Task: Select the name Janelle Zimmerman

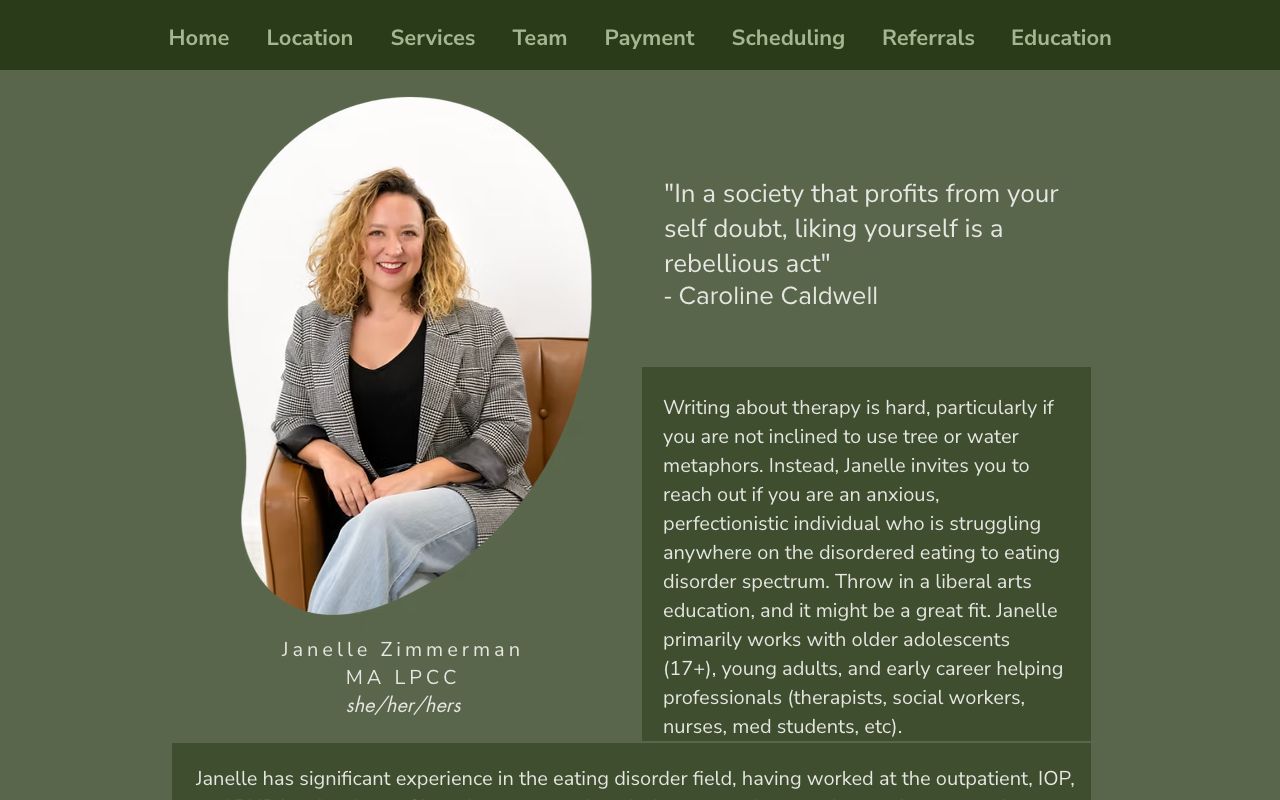Action: [402, 650]
